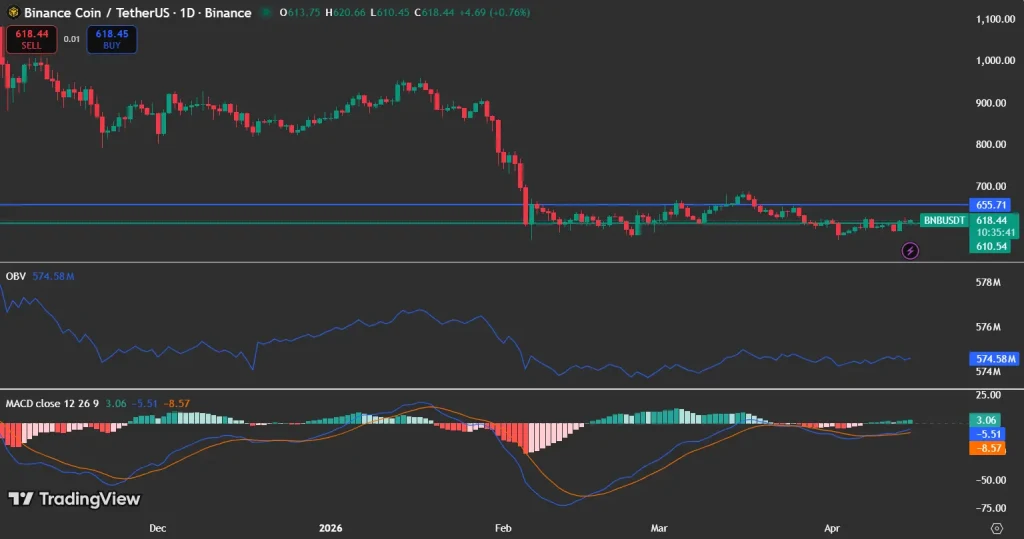Click the 900.00 price scale label
The image size is (1024, 539).
[991, 103]
